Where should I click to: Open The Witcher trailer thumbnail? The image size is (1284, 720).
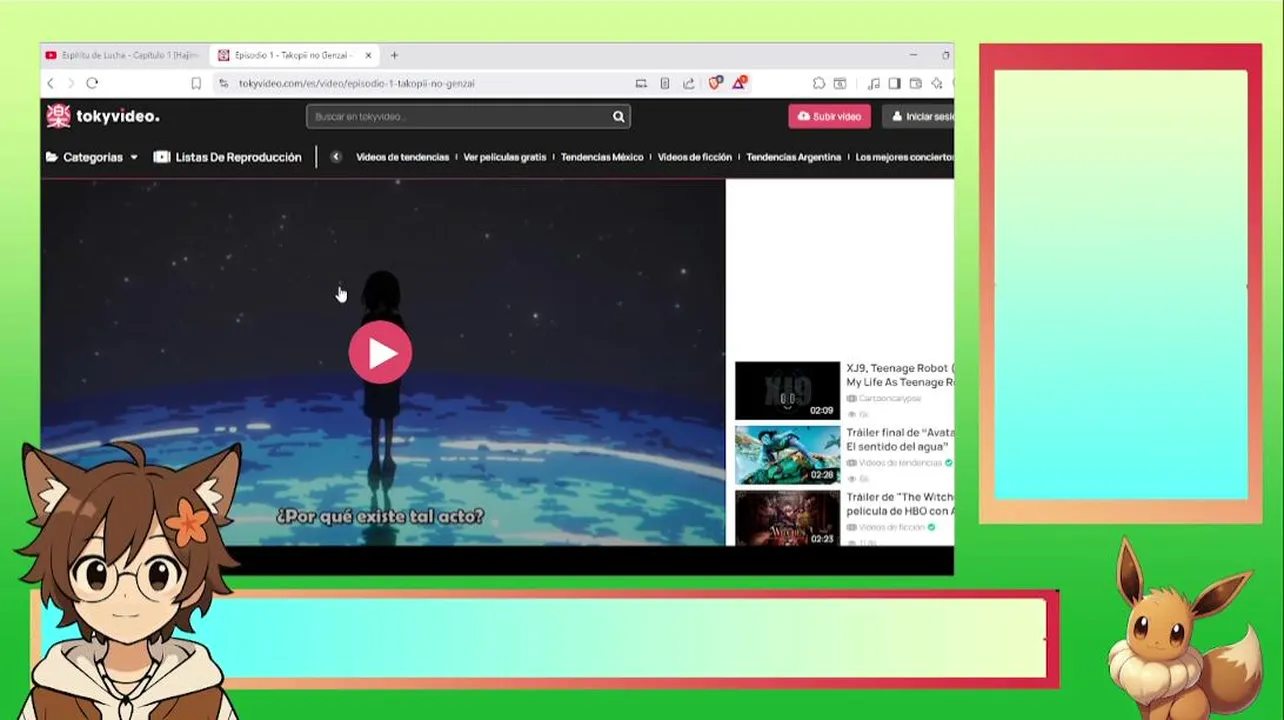point(787,518)
